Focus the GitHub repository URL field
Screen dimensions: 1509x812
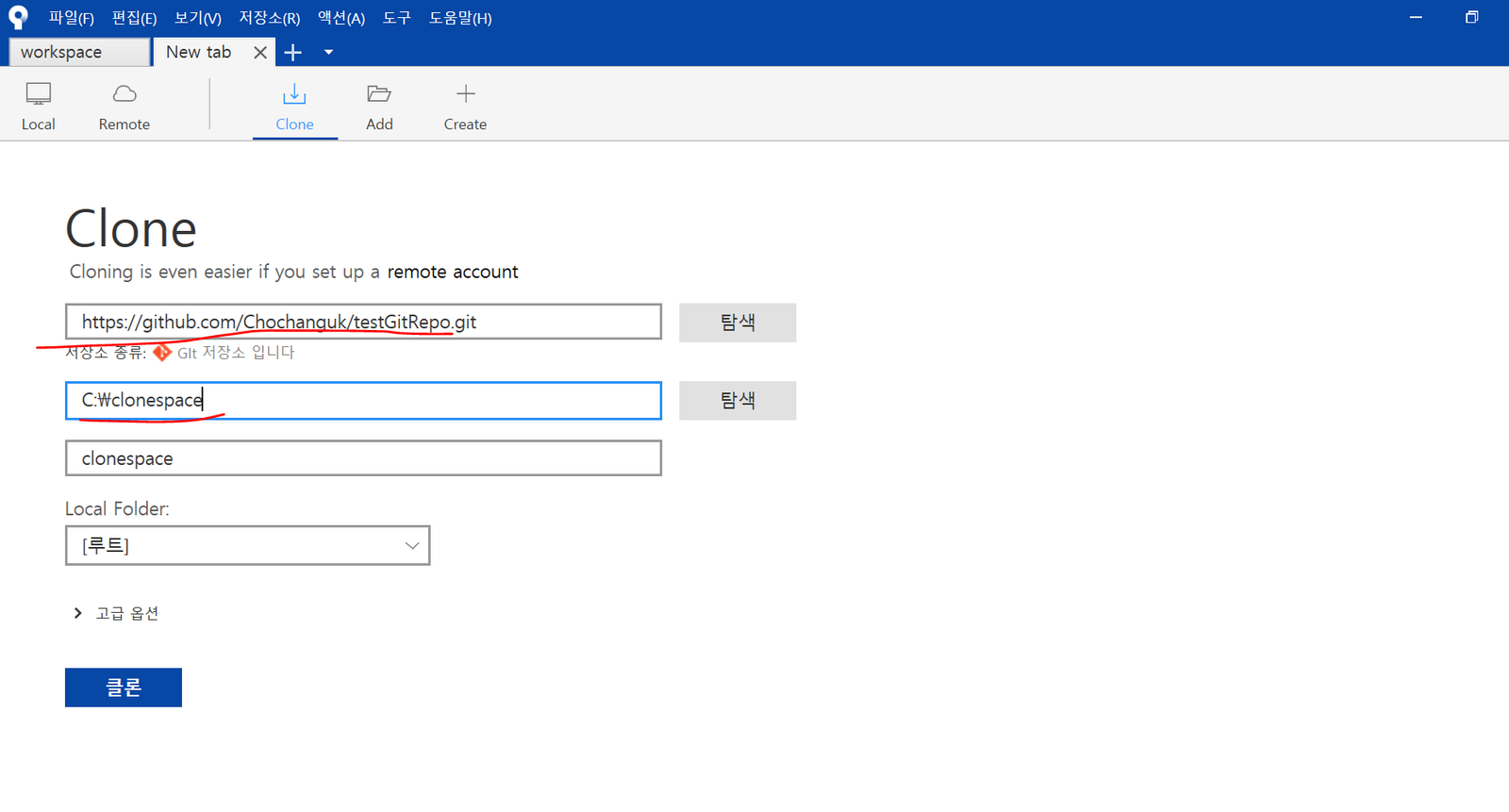(x=363, y=322)
